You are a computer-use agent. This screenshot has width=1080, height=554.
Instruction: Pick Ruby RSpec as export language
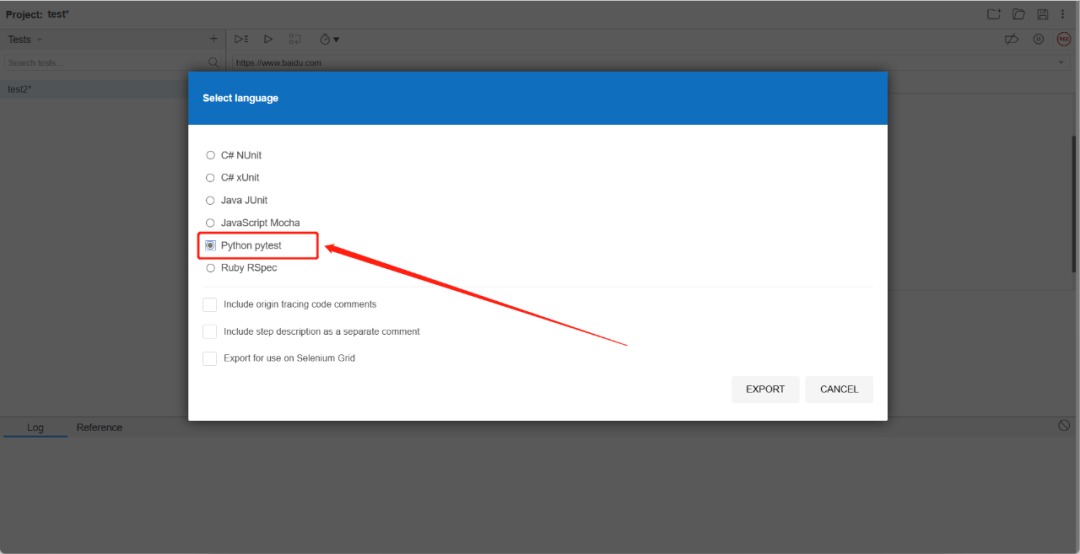click(211, 268)
